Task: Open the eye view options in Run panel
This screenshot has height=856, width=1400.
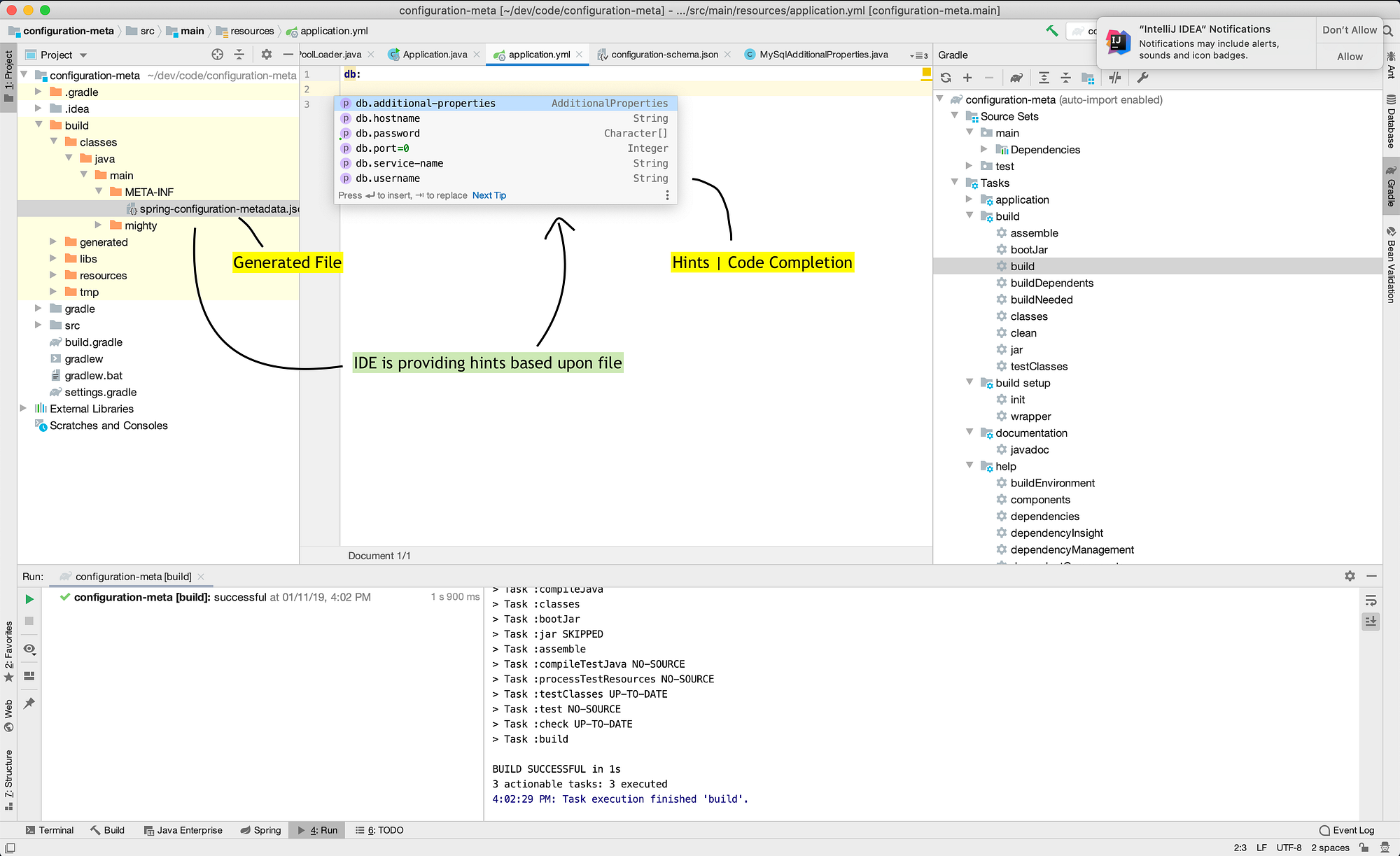Action: [29, 649]
